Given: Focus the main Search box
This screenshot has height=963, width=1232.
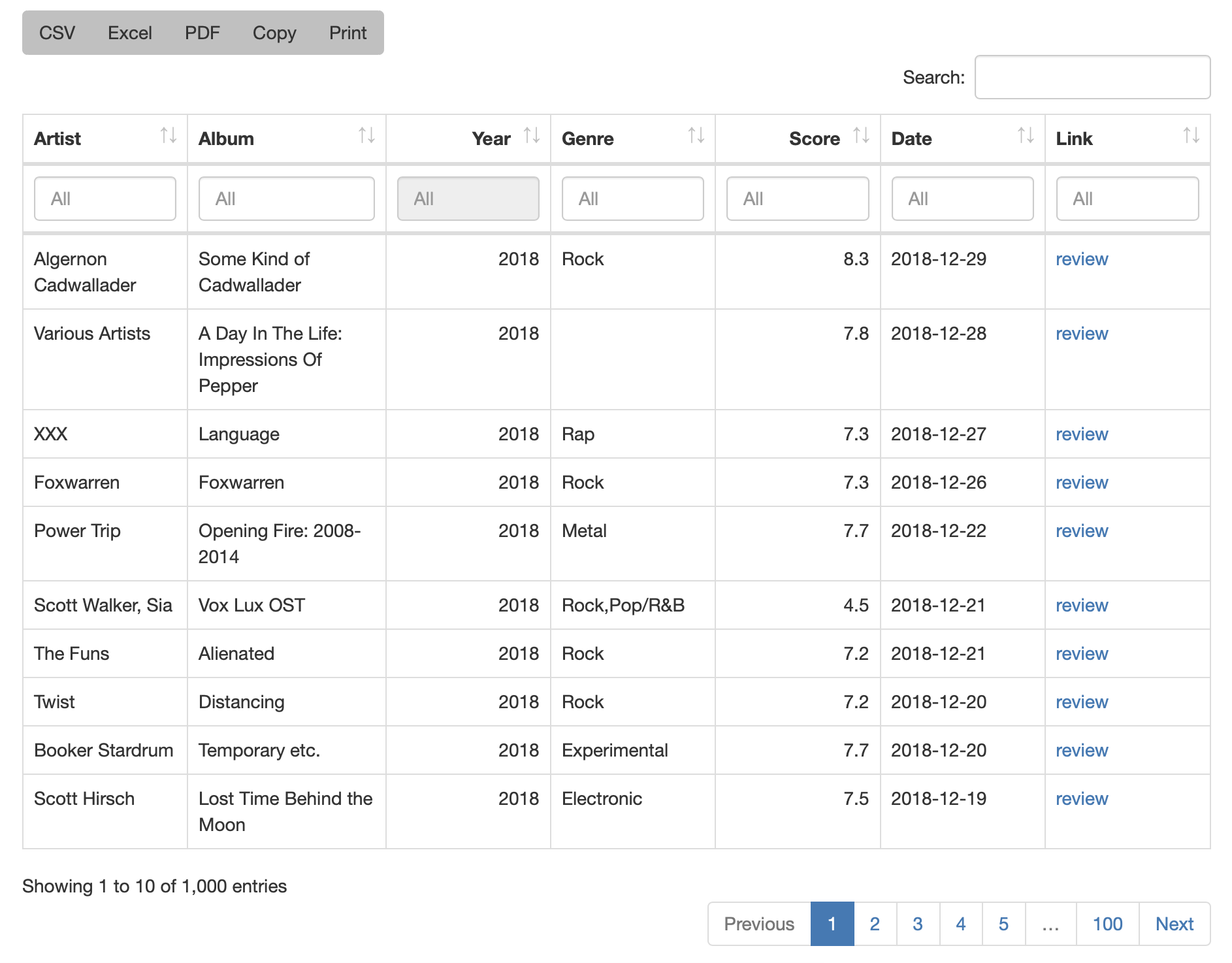Looking at the screenshot, I should tap(1092, 77).
